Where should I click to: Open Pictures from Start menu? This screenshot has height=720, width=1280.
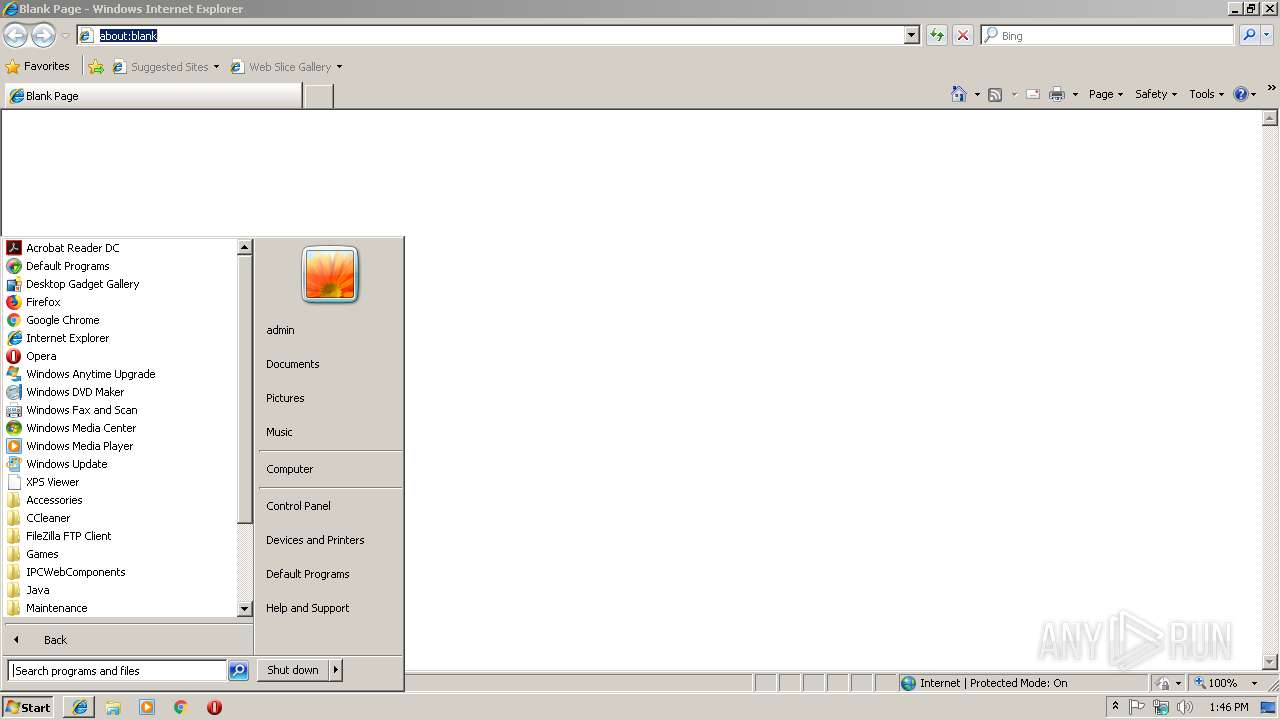pos(285,398)
